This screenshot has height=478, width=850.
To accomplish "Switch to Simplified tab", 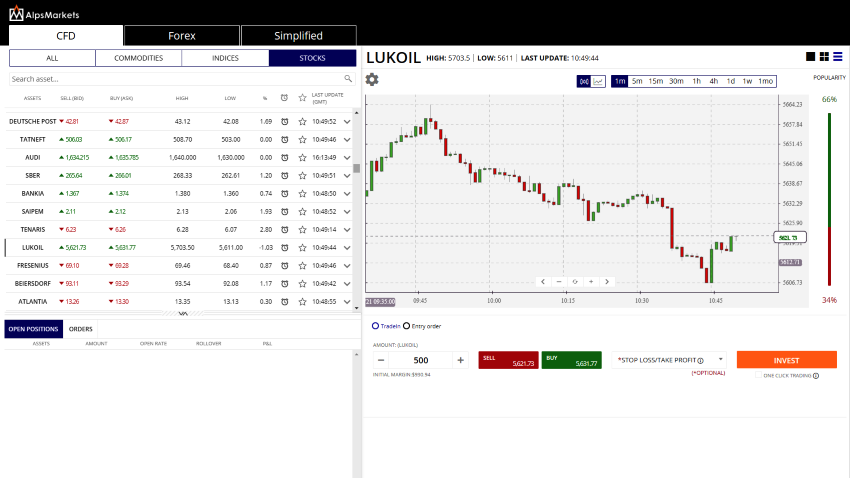I will point(298,36).
